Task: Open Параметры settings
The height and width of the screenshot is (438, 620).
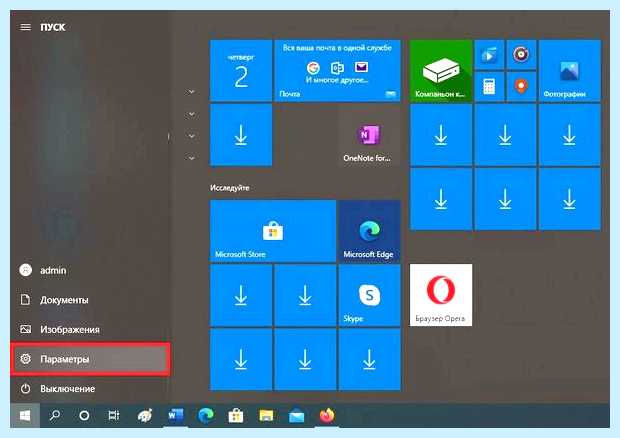Action: point(90,359)
